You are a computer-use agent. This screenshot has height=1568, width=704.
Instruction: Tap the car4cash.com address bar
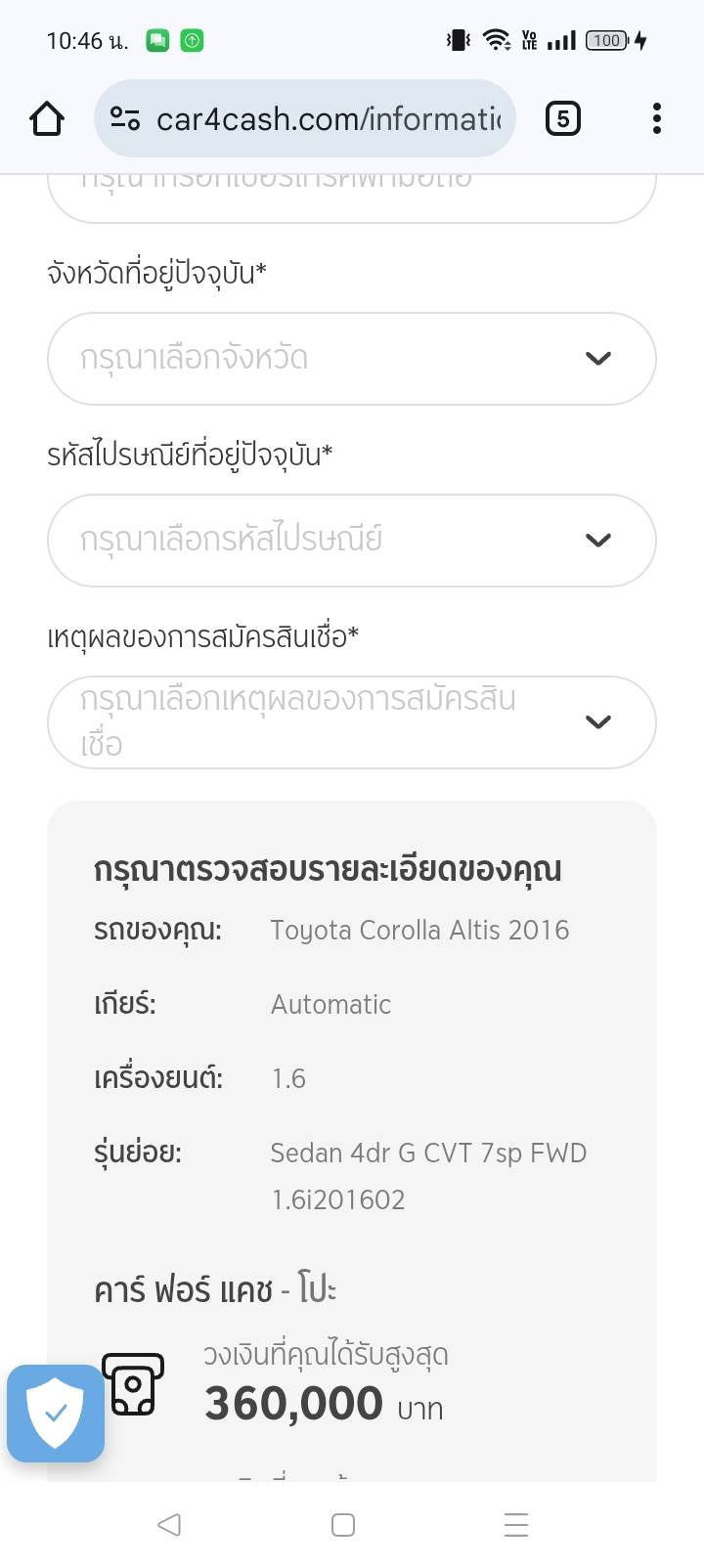pyautogui.click(x=328, y=119)
